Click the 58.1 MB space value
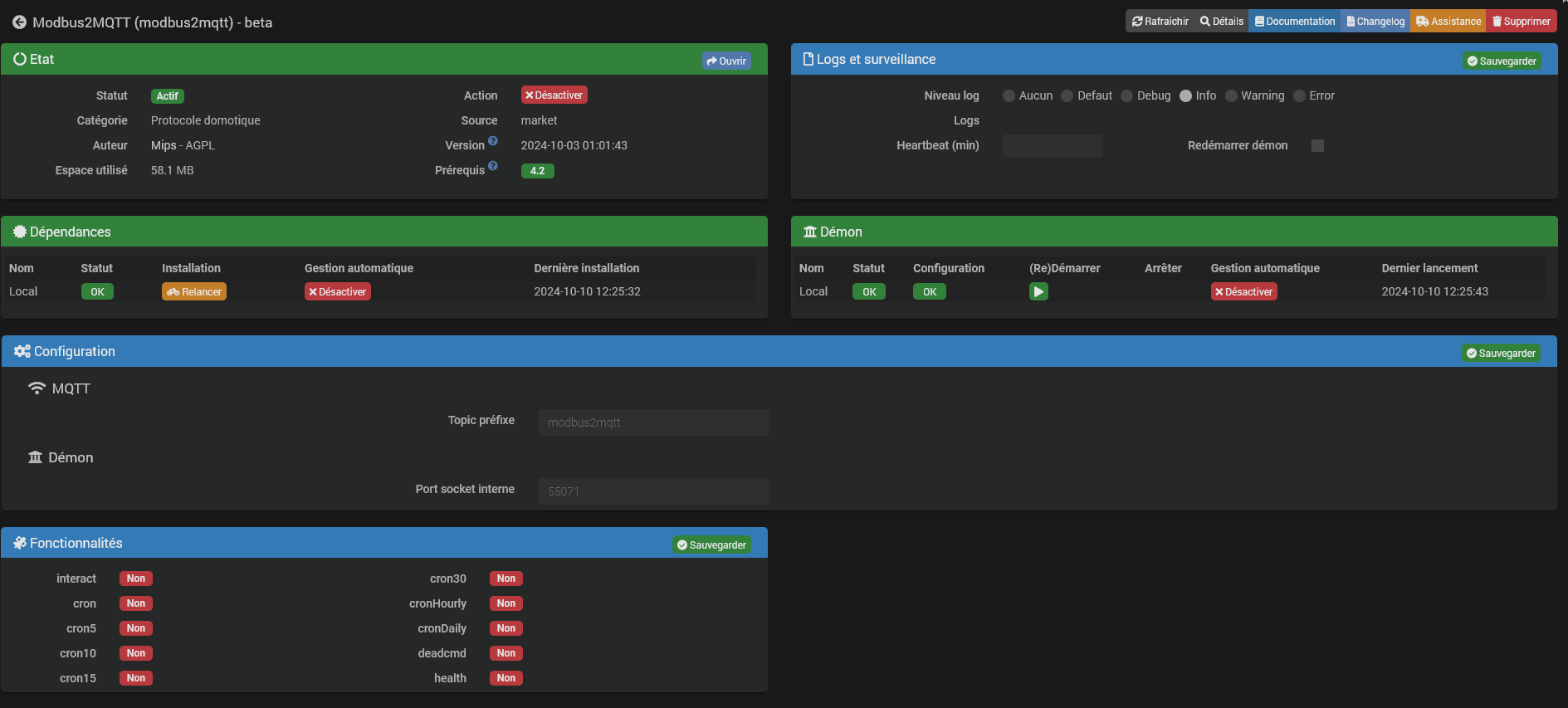1568x708 pixels. tap(173, 170)
